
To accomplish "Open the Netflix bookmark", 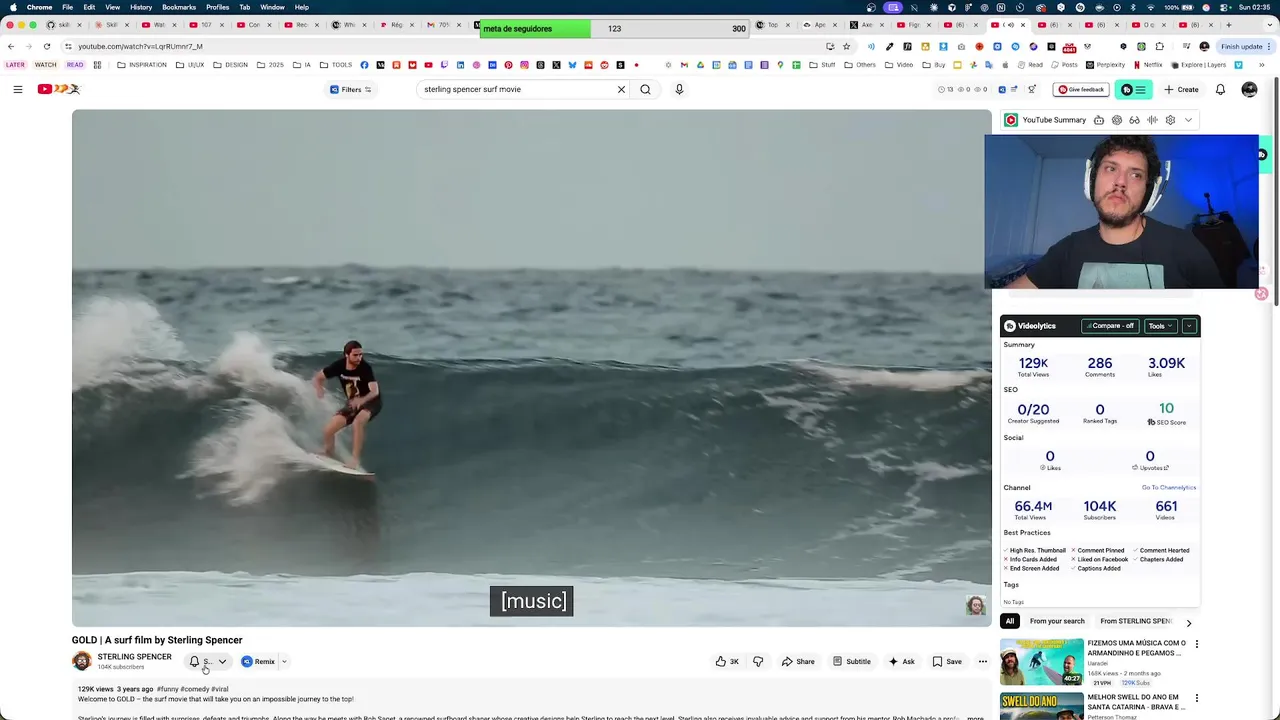I will coord(1146,65).
